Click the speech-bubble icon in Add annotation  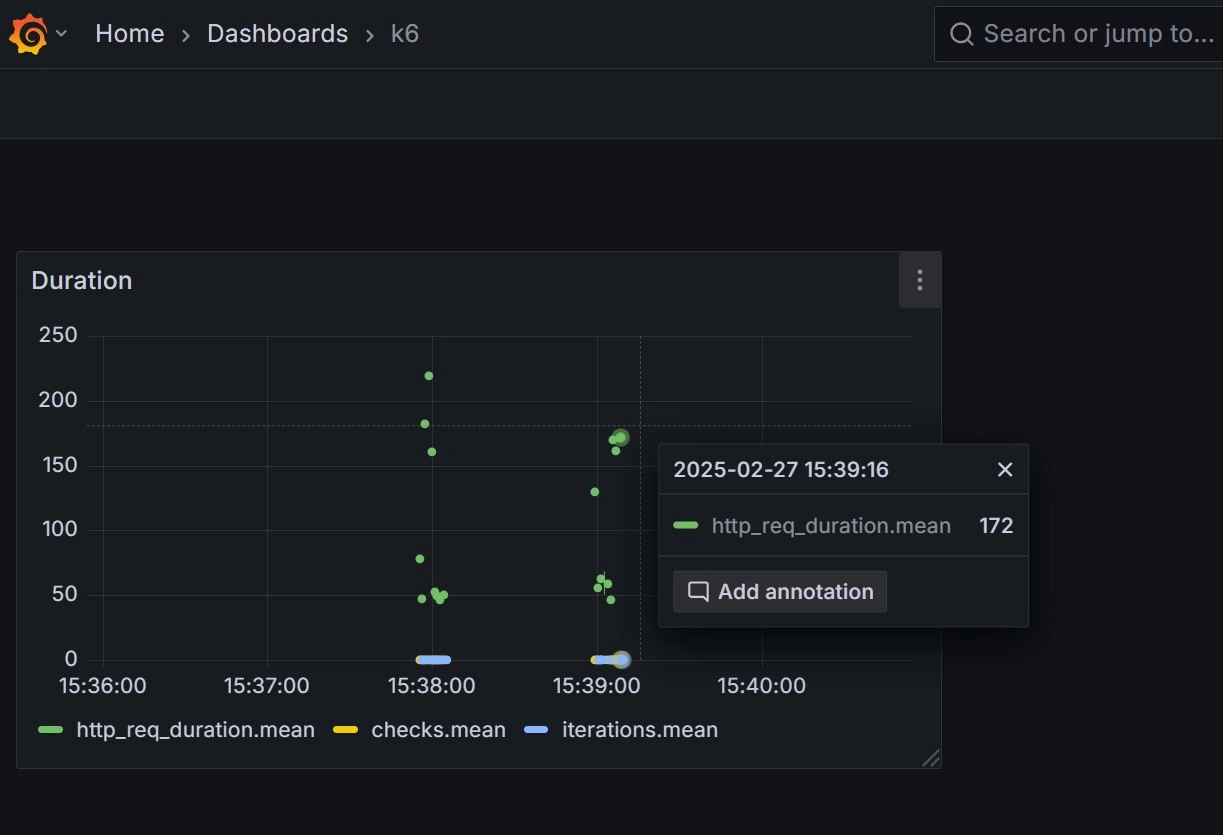698,592
